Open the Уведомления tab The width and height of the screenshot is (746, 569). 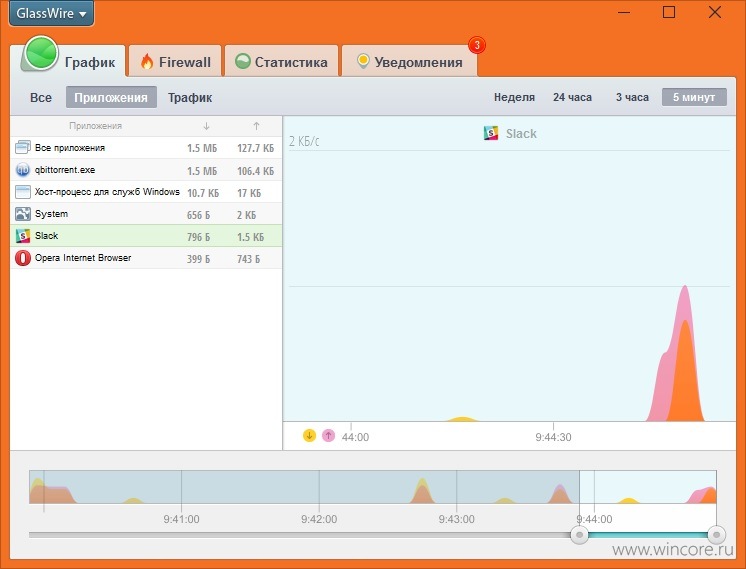(409, 61)
